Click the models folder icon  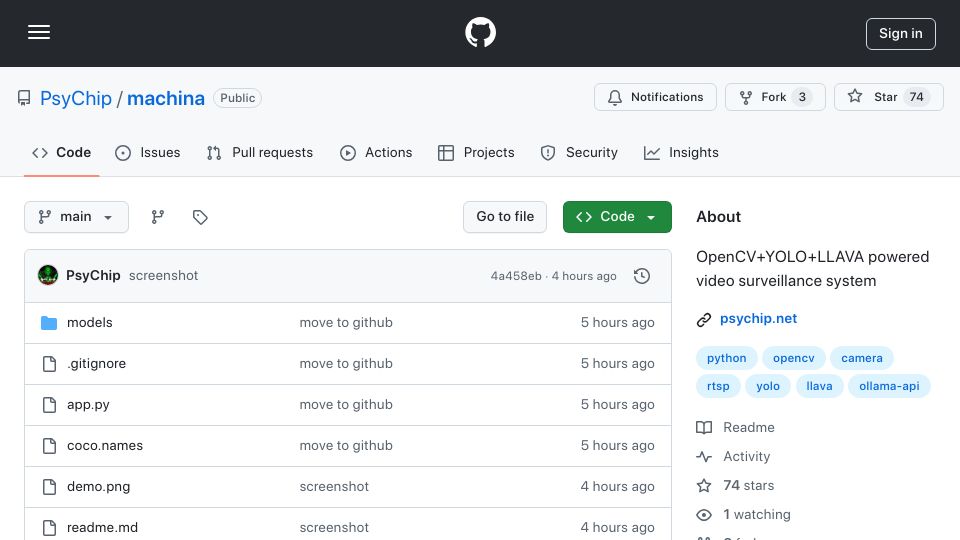(49, 323)
